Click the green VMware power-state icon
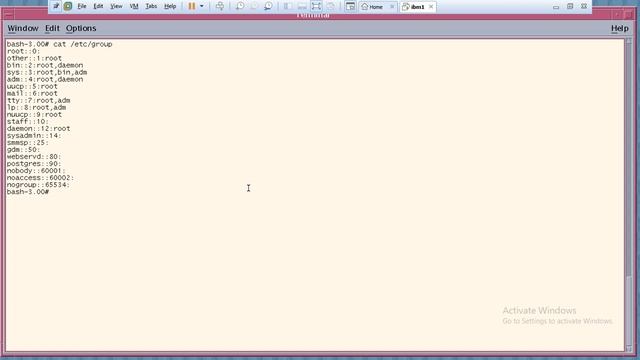The image size is (640, 360). (x=68, y=6)
